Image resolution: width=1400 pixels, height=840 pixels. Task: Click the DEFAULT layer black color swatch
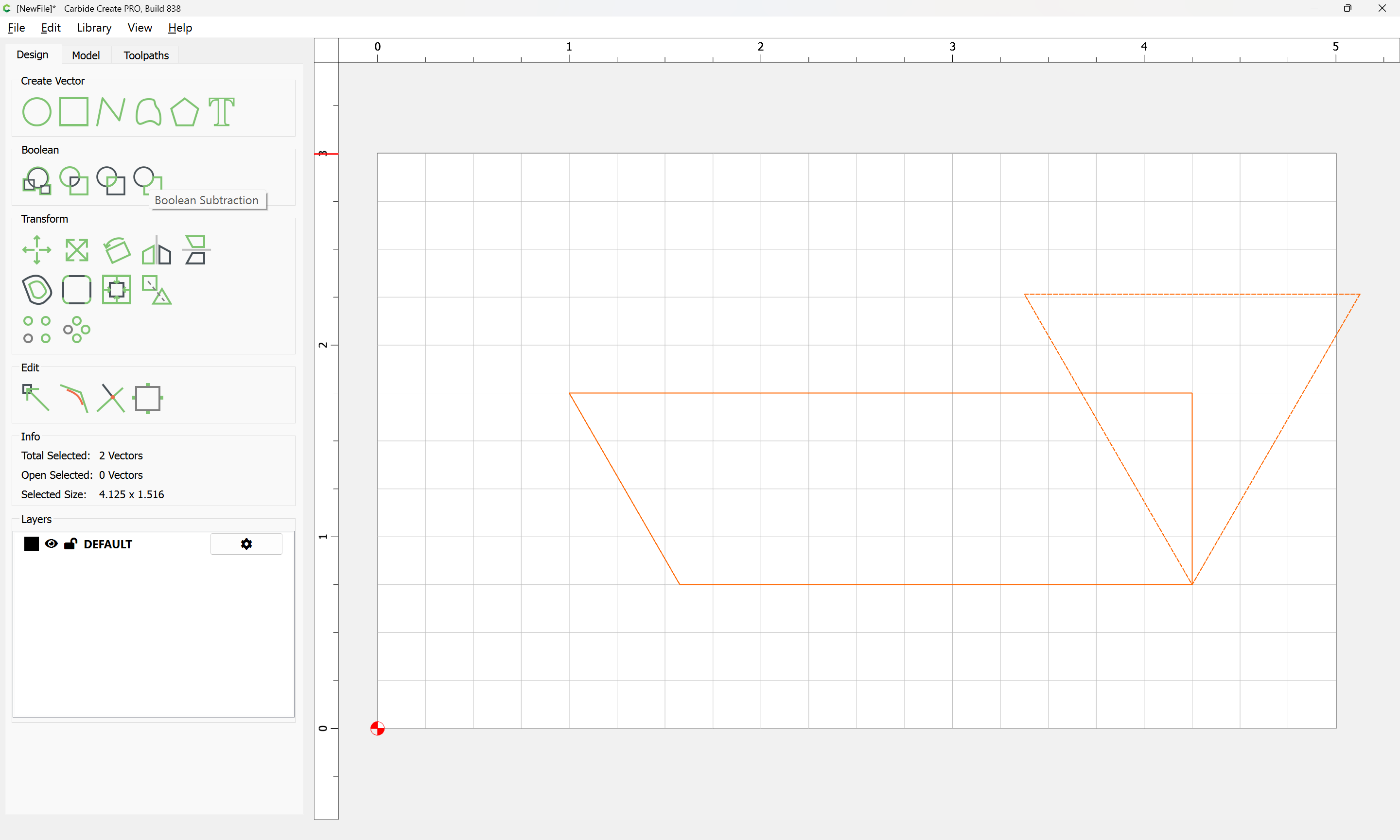point(32,544)
